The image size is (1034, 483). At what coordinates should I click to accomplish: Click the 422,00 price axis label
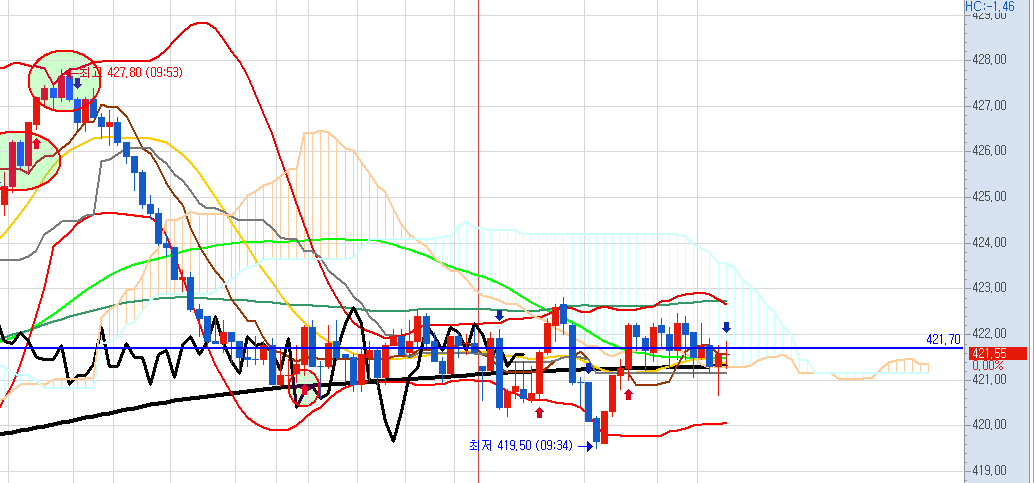pyautogui.click(x=990, y=334)
